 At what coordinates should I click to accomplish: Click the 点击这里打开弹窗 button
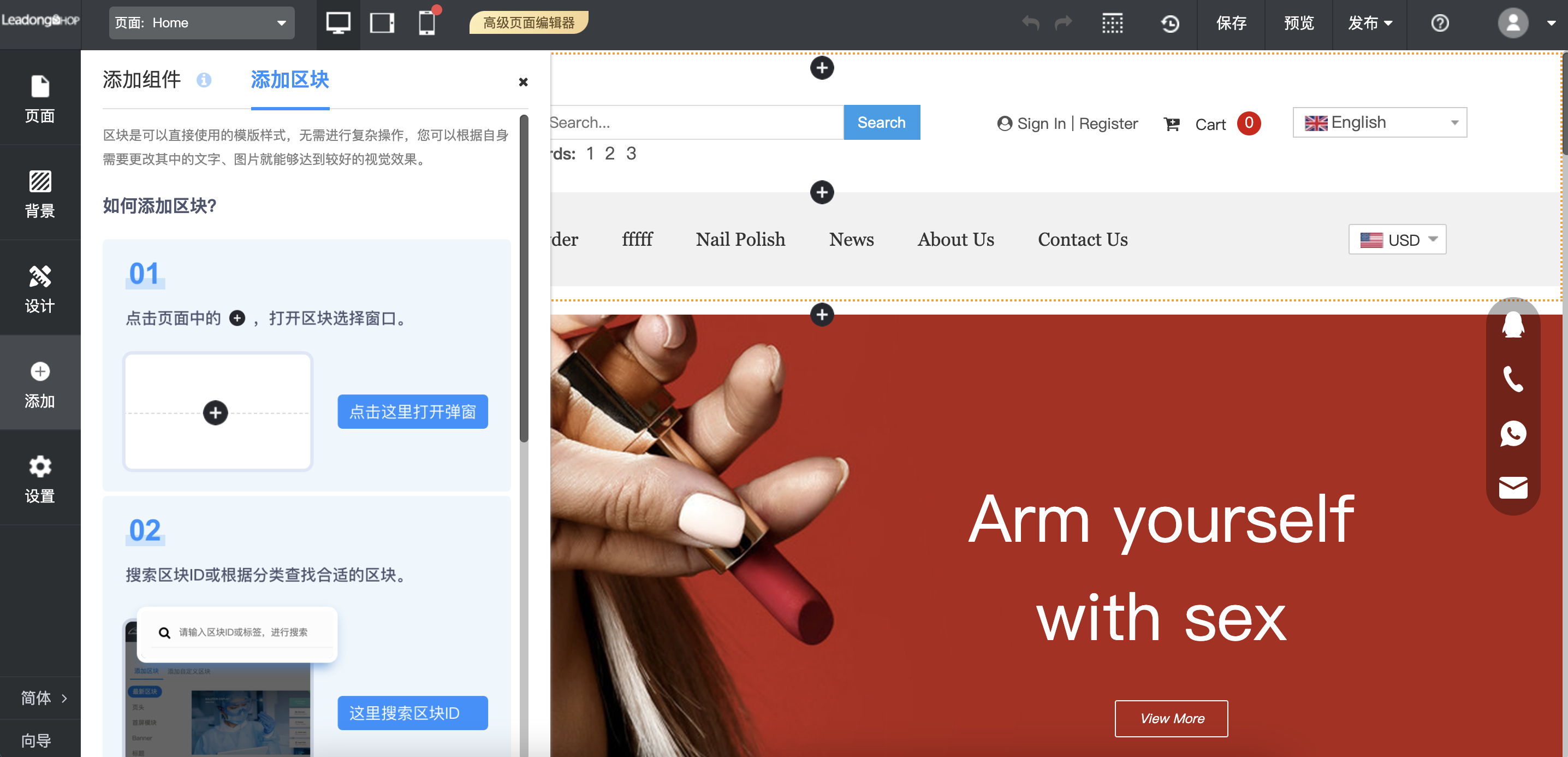click(413, 412)
